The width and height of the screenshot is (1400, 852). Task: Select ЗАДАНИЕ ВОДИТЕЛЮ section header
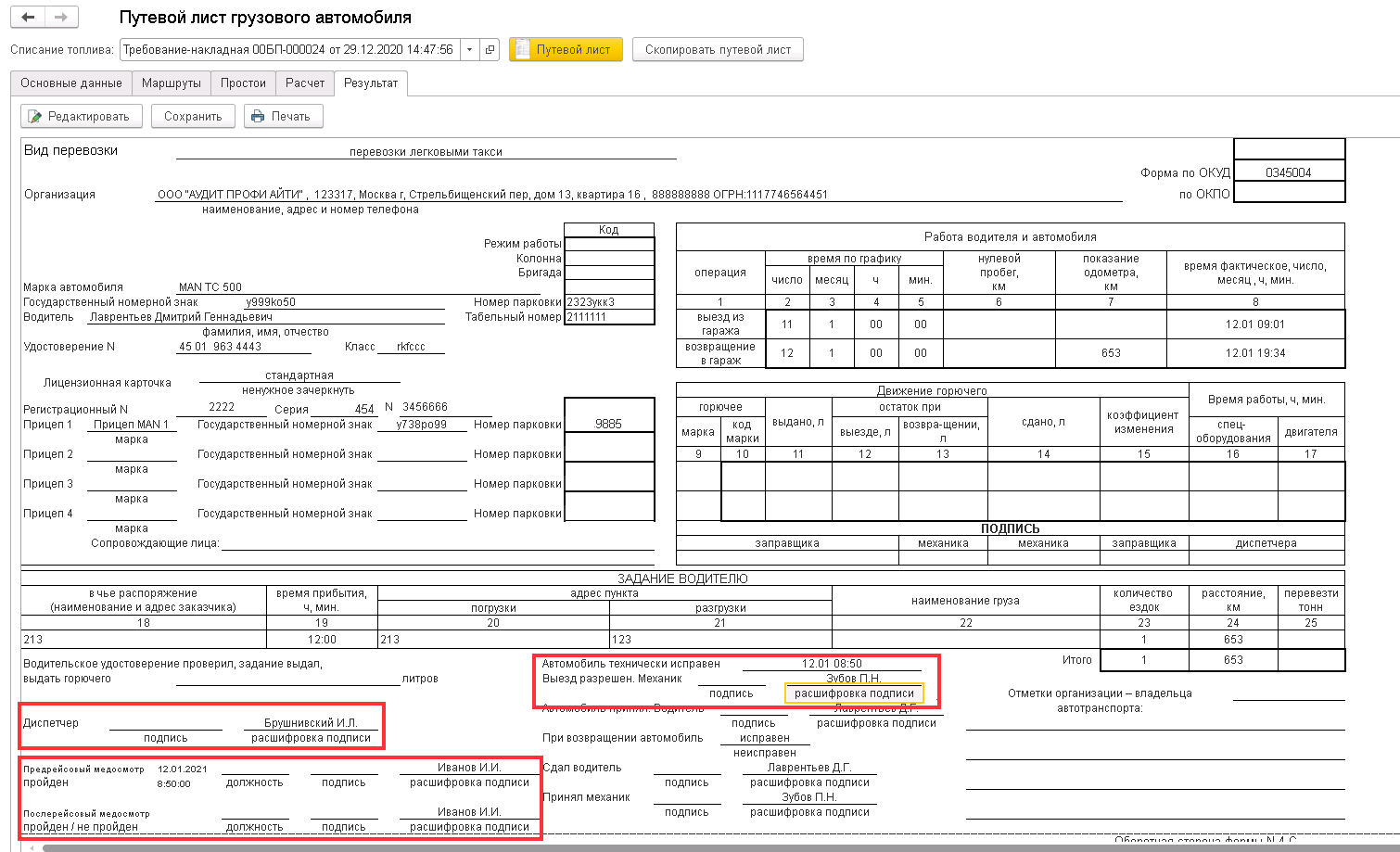682,579
